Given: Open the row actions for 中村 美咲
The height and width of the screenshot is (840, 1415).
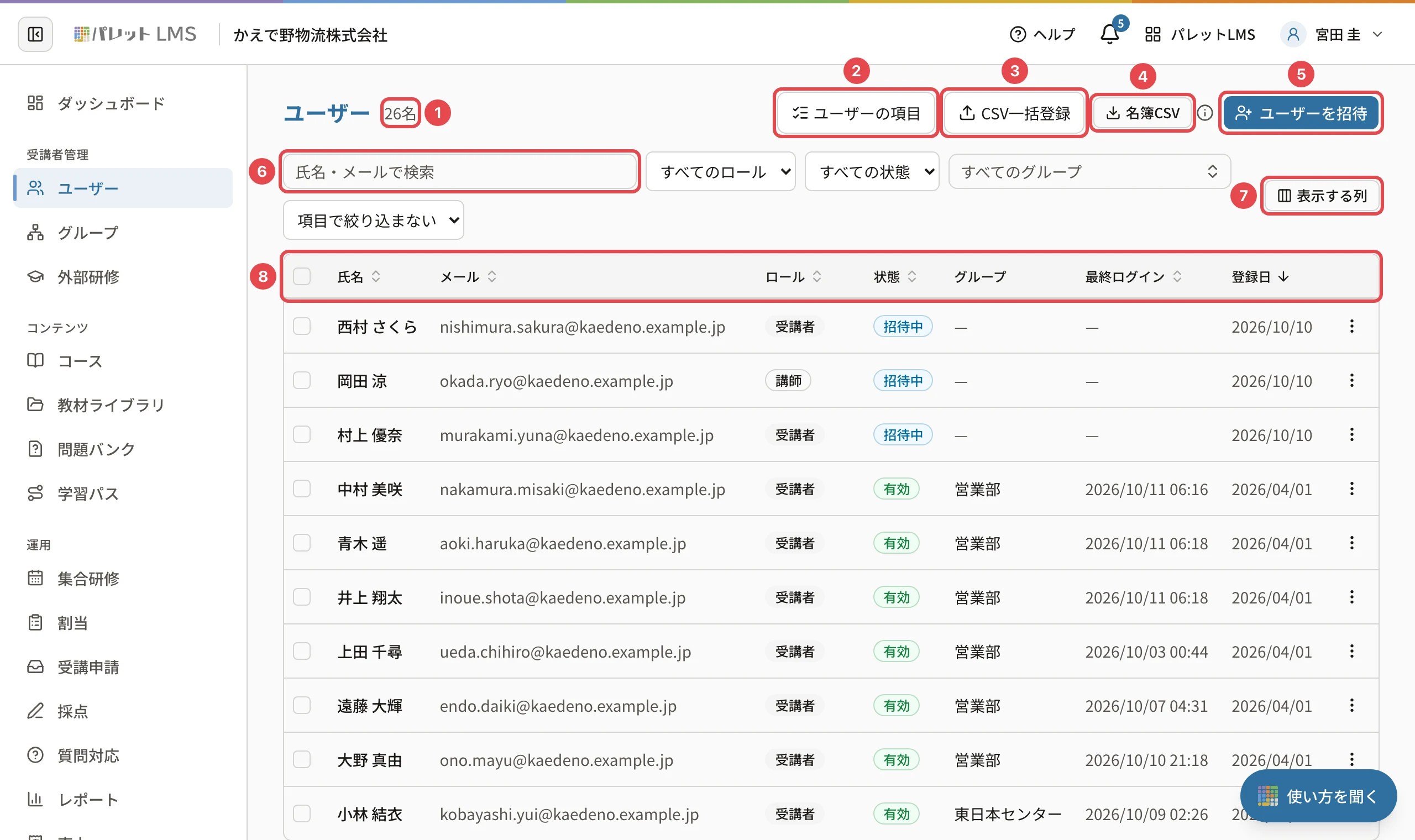Looking at the screenshot, I should tap(1351, 489).
